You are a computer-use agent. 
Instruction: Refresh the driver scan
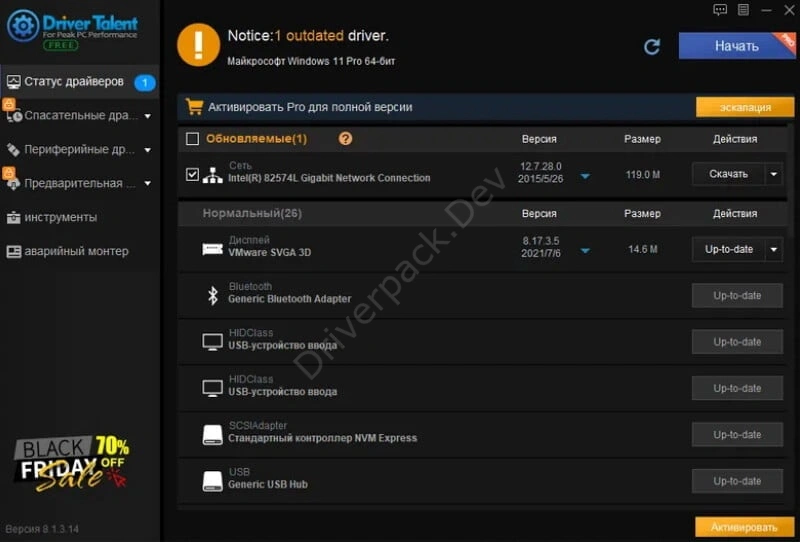tap(652, 46)
